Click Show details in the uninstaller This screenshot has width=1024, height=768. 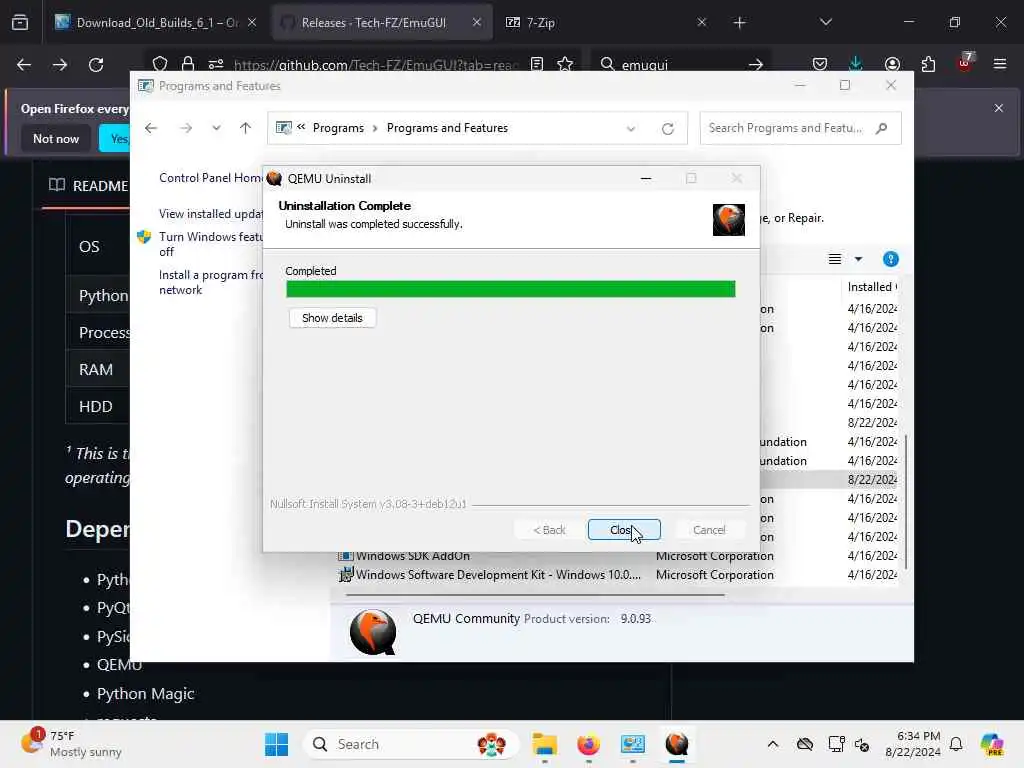(332, 318)
